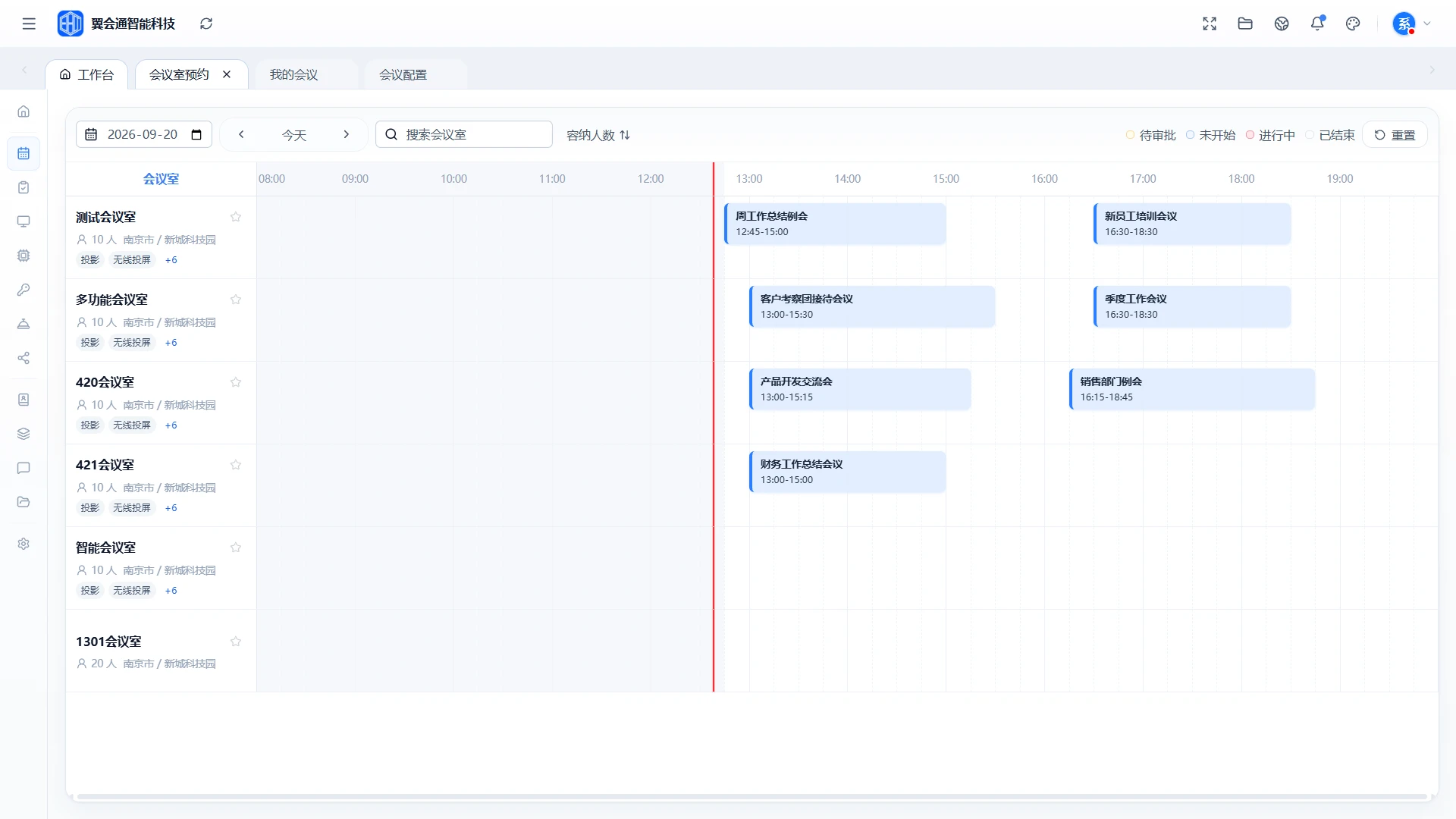The width and height of the screenshot is (1456, 819).
Task: Select the calendar icon in left sidebar
Action: point(24,153)
